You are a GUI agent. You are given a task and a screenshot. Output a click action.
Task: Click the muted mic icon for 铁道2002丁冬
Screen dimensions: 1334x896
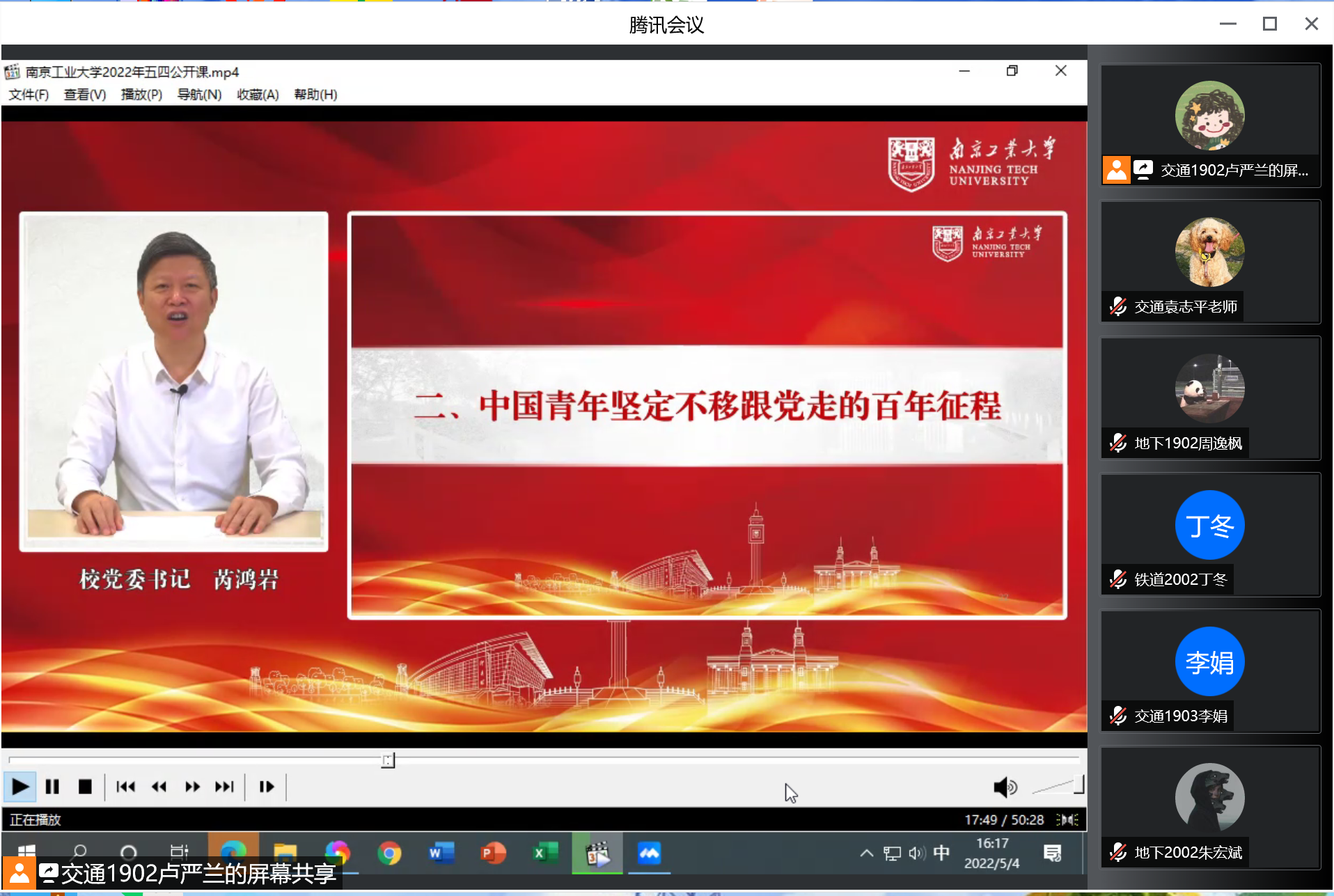(x=1118, y=579)
